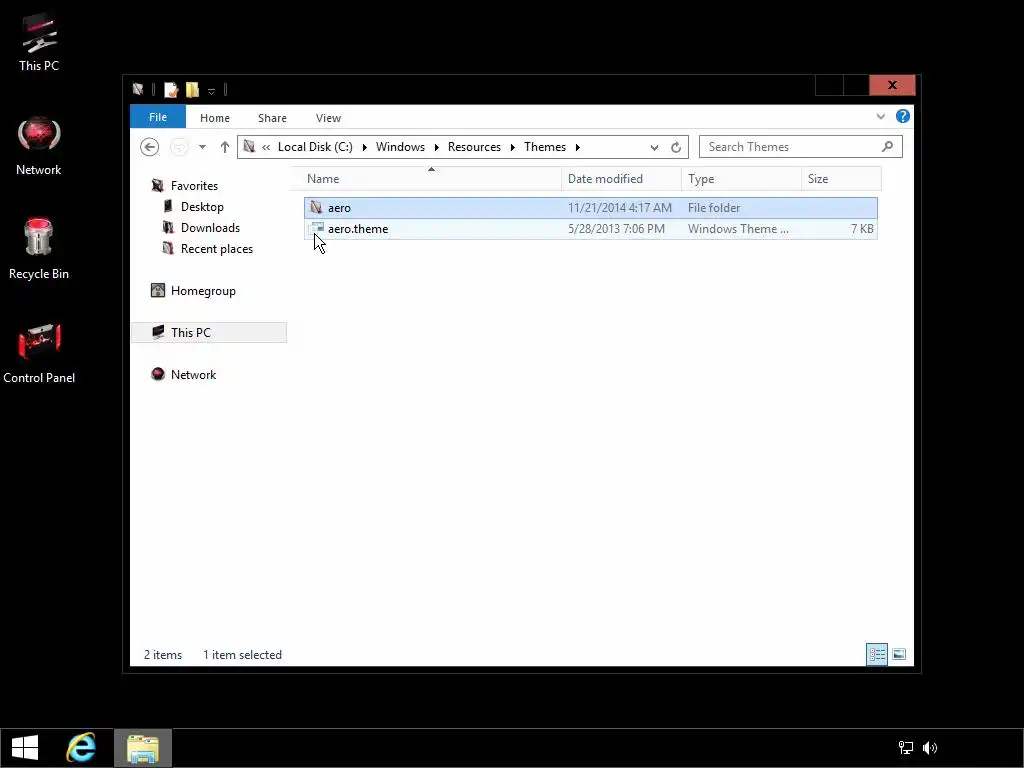Open window system menu icon in title bar
Screen dimensions: 1024x768
click(x=138, y=89)
